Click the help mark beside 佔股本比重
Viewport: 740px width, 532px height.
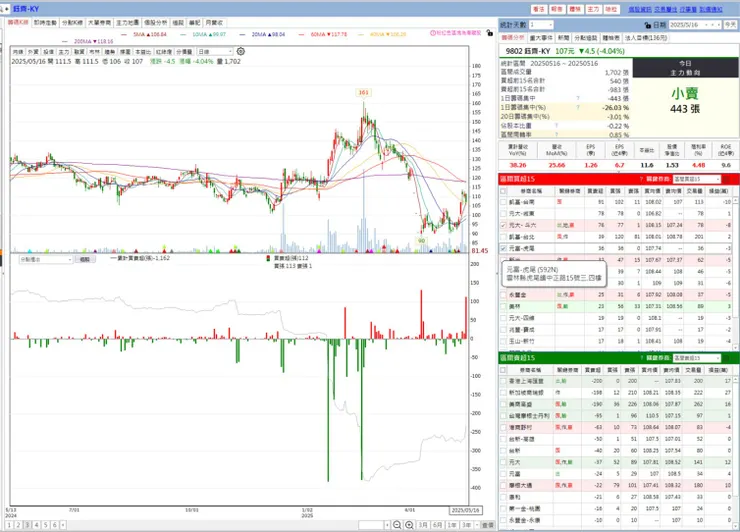[556, 126]
